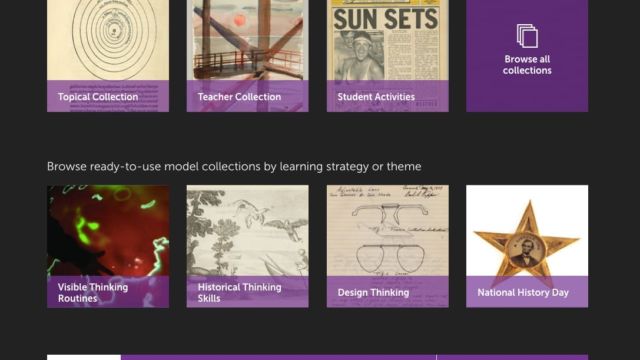Click the stacked pages collections icon

(x=527, y=36)
